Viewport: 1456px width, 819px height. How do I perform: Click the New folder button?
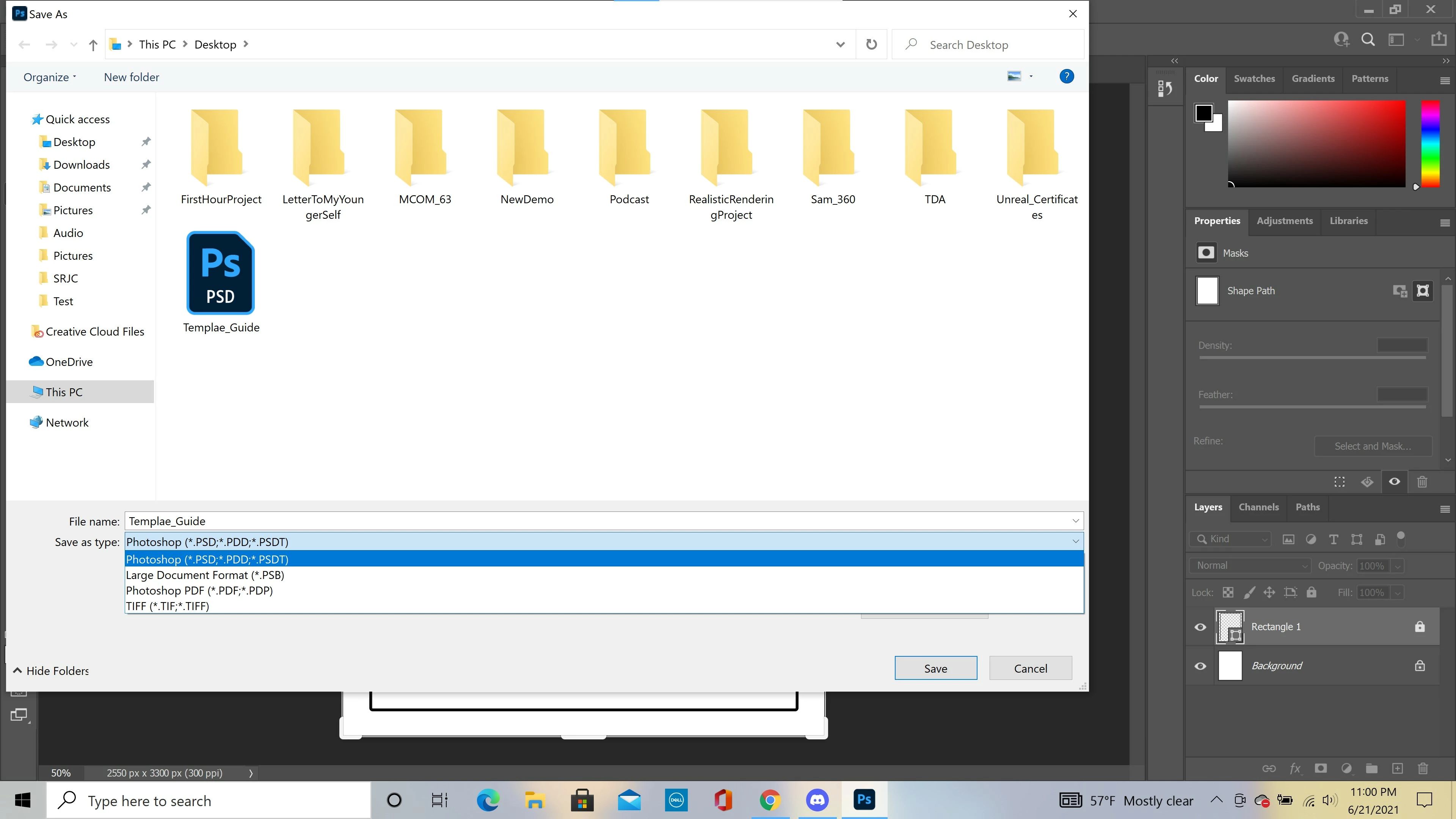pyautogui.click(x=131, y=77)
